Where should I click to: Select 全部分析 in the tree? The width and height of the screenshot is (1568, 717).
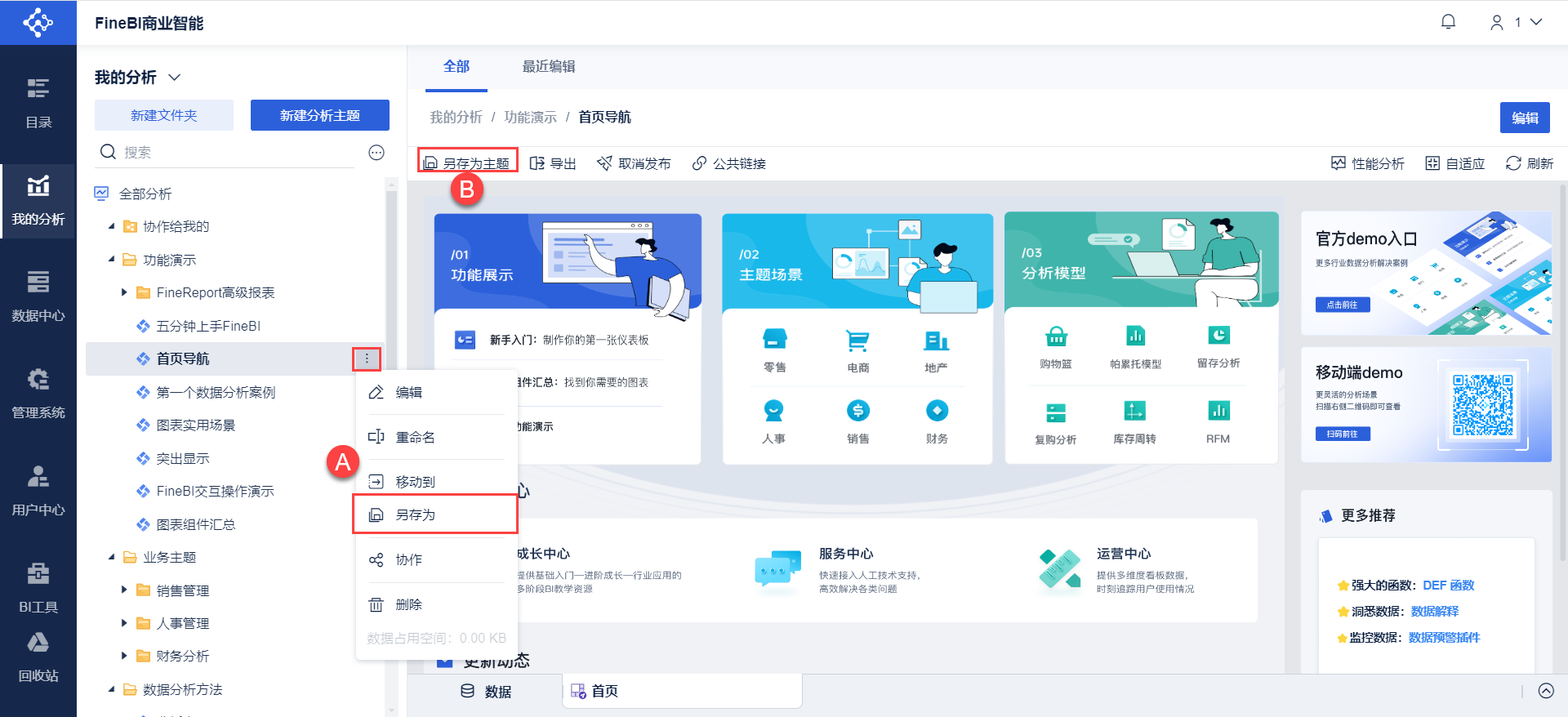point(145,194)
